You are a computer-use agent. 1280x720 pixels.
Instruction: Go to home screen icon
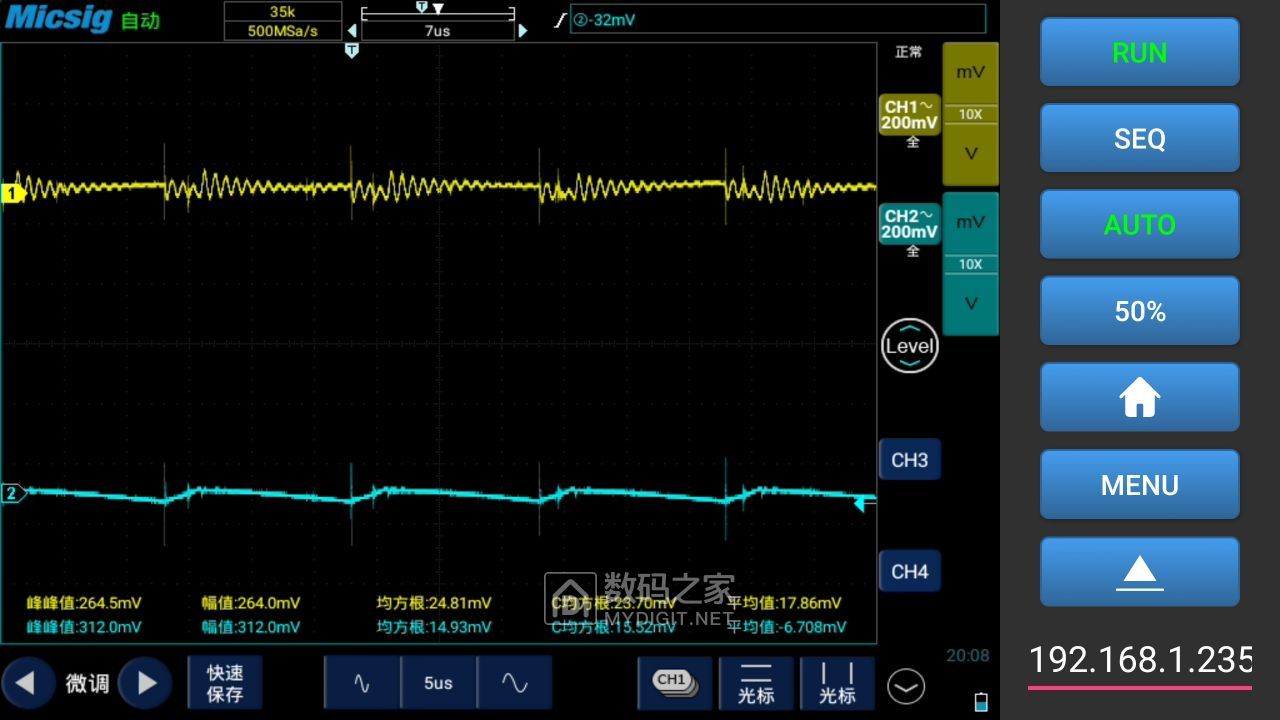(1139, 397)
